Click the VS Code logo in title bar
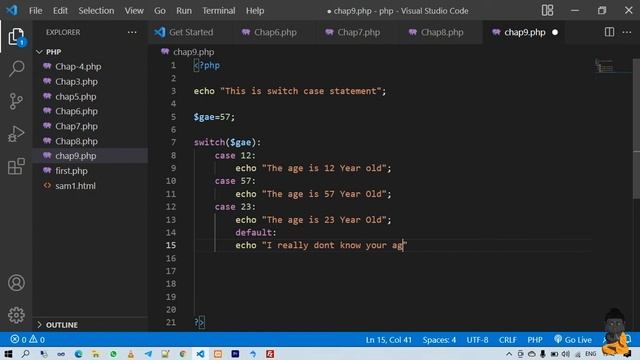 pos(12,10)
